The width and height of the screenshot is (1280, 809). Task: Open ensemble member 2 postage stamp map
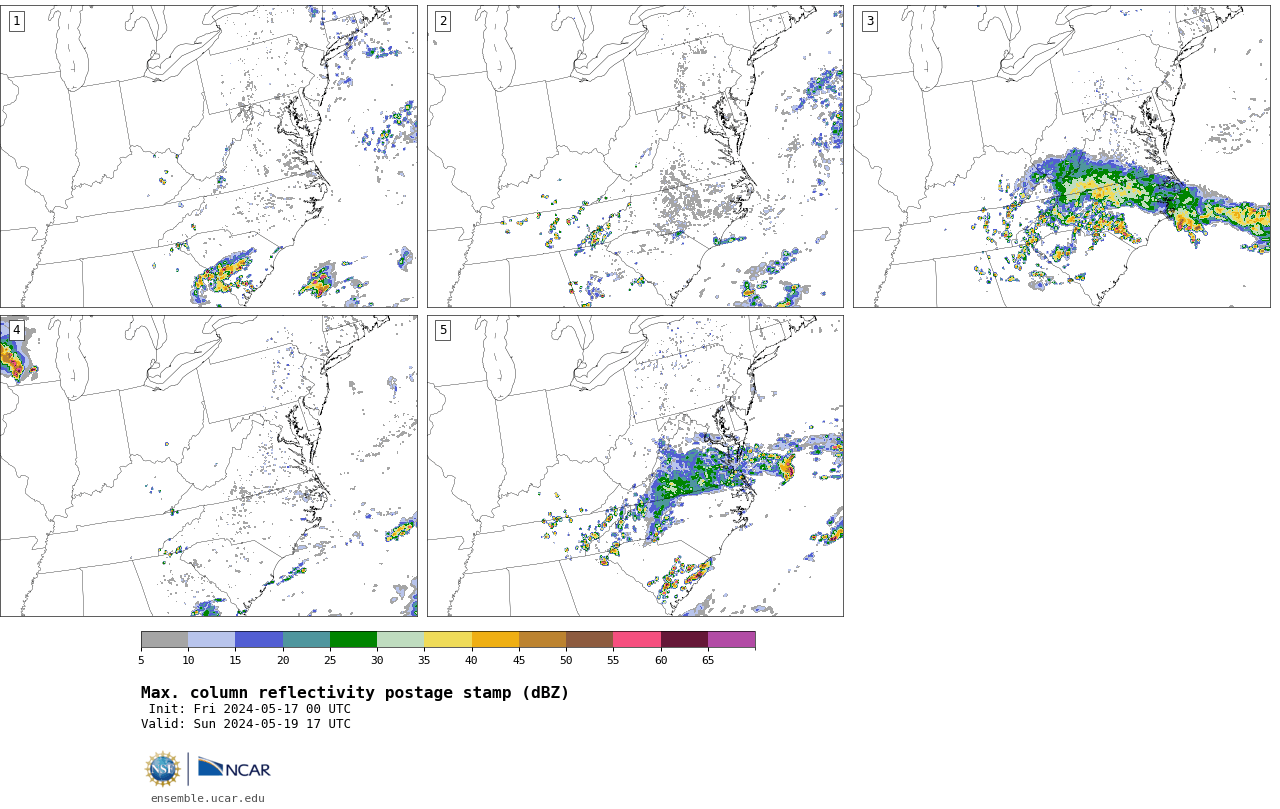tap(635, 156)
